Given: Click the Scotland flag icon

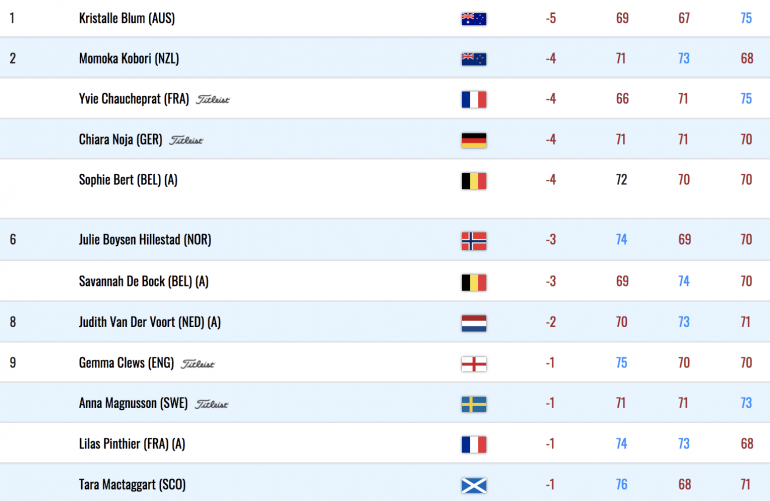Looking at the screenshot, I should pyautogui.click(x=474, y=485).
